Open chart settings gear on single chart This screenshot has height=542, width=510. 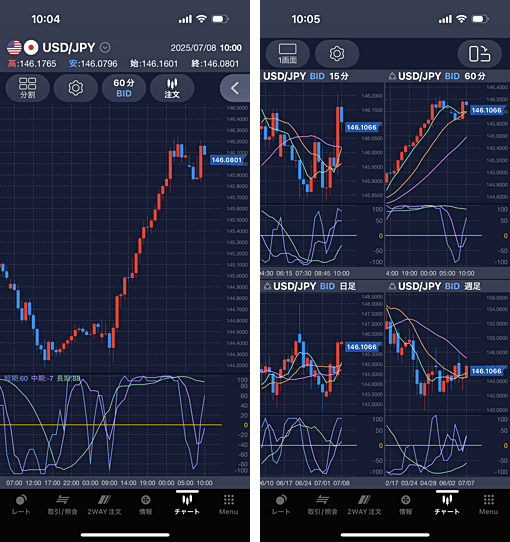click(76, 88)
